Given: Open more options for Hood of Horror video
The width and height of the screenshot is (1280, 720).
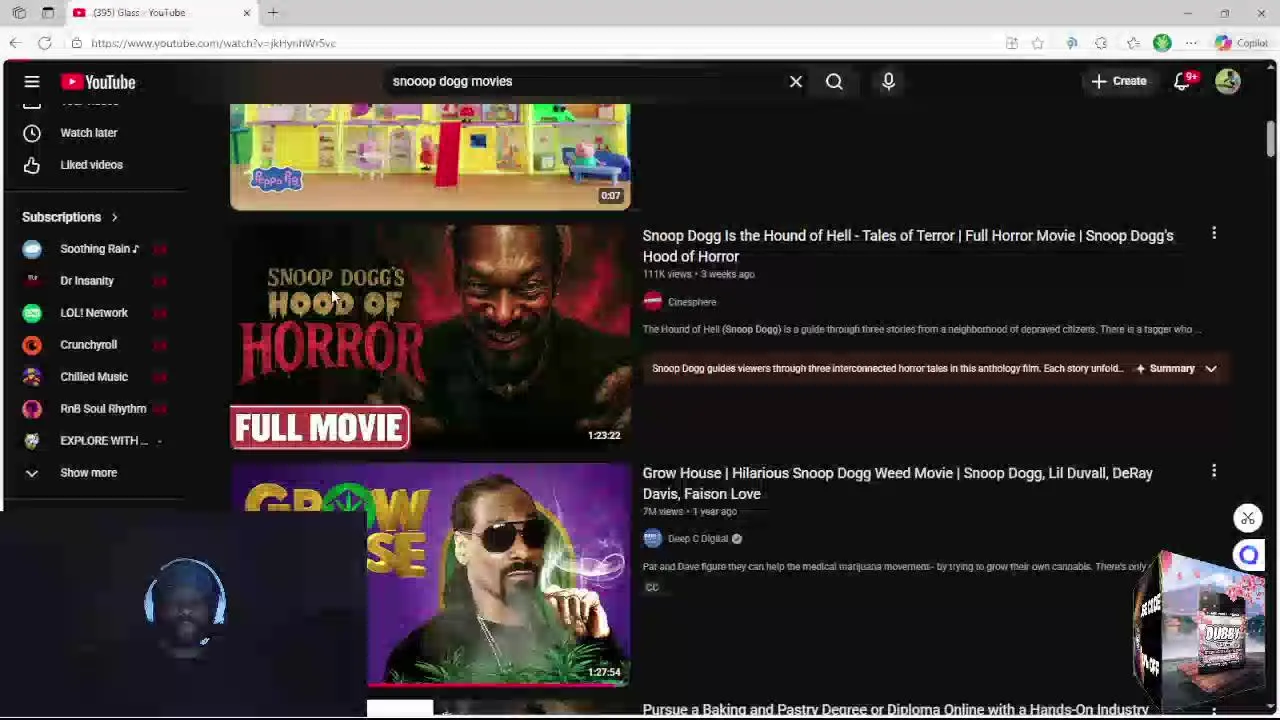Looking at the screenshot, I should point(1214,234).
